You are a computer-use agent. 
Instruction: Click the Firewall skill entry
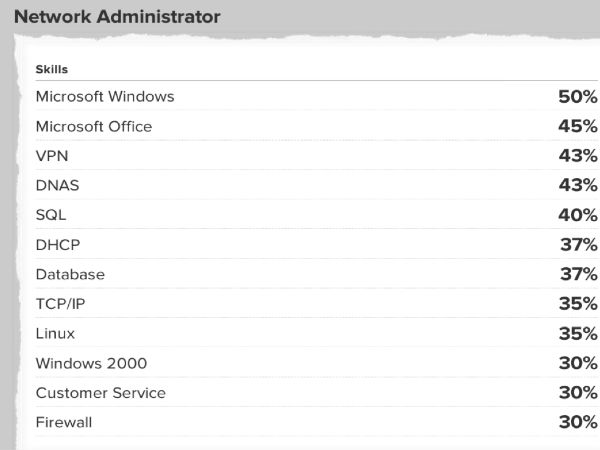tap(63, 422)
